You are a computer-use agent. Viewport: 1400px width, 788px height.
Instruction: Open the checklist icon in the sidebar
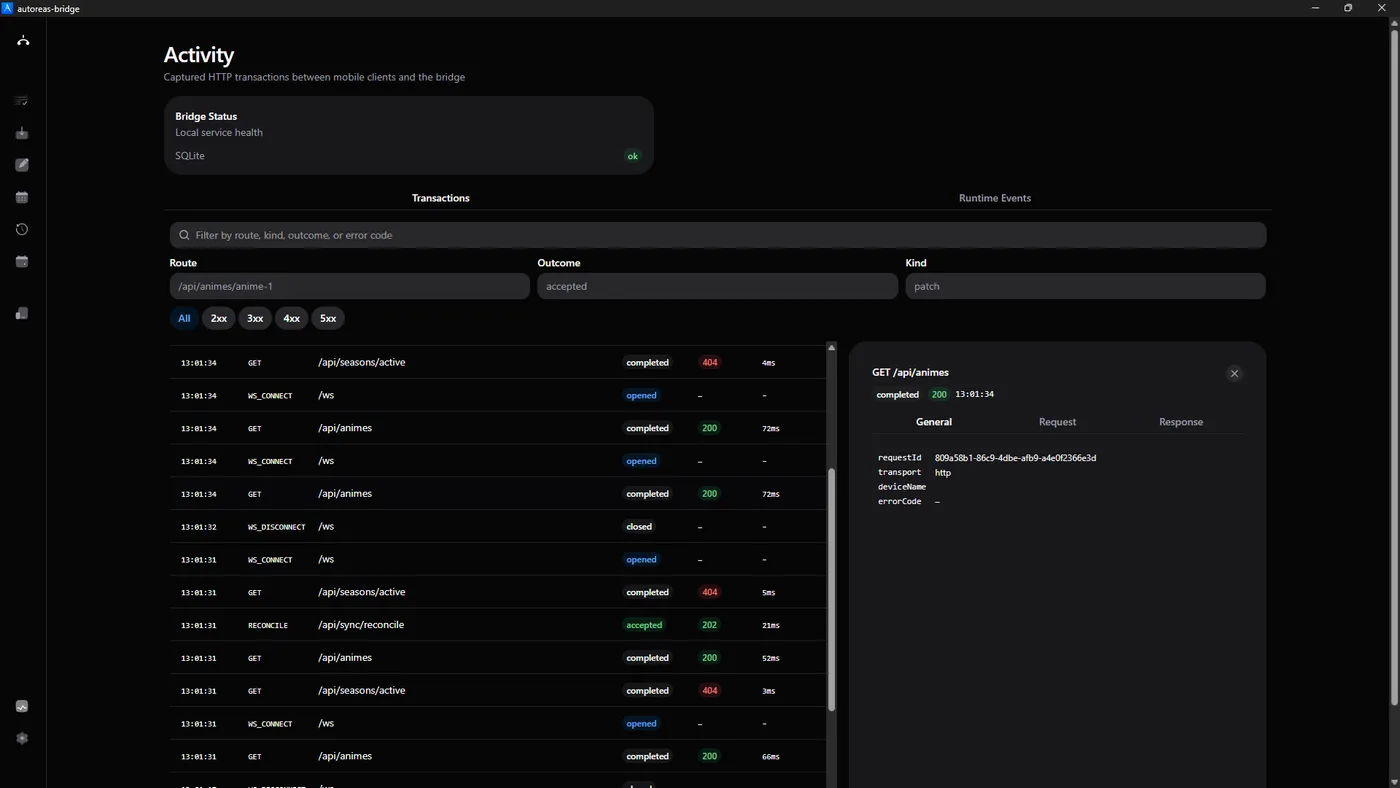22,101
